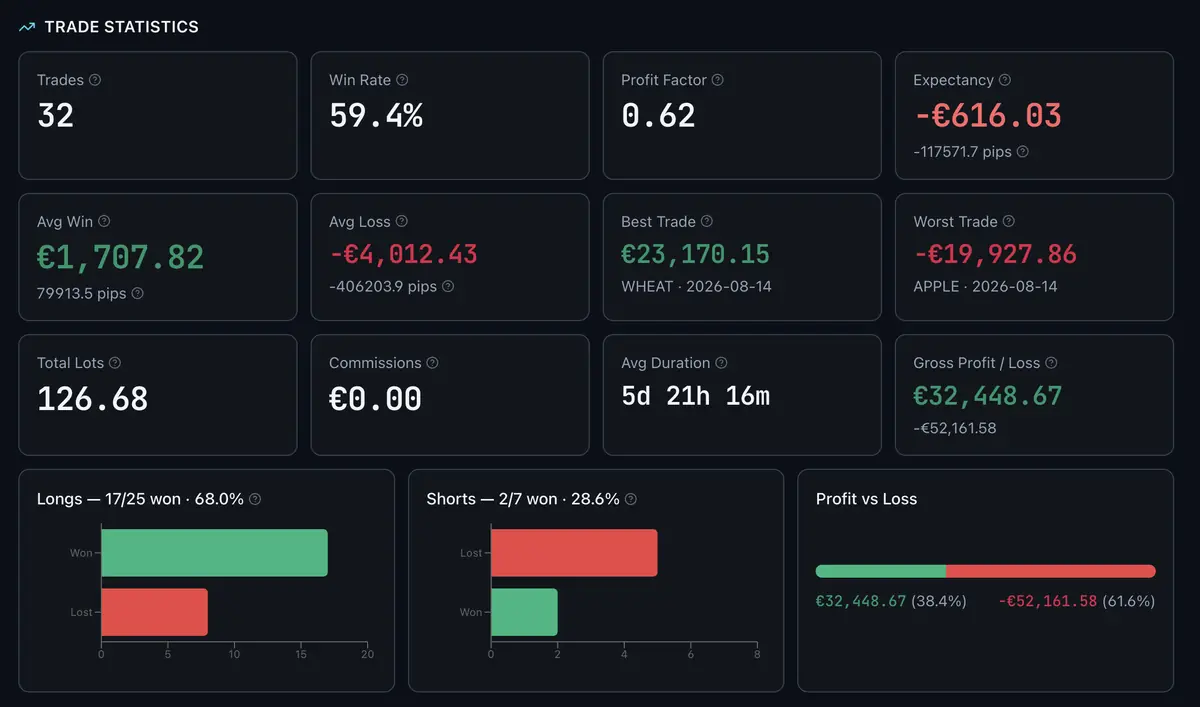1200x707 pixels.
Task: Click the info icon next to Total Lots
Action: coord(114,363)
